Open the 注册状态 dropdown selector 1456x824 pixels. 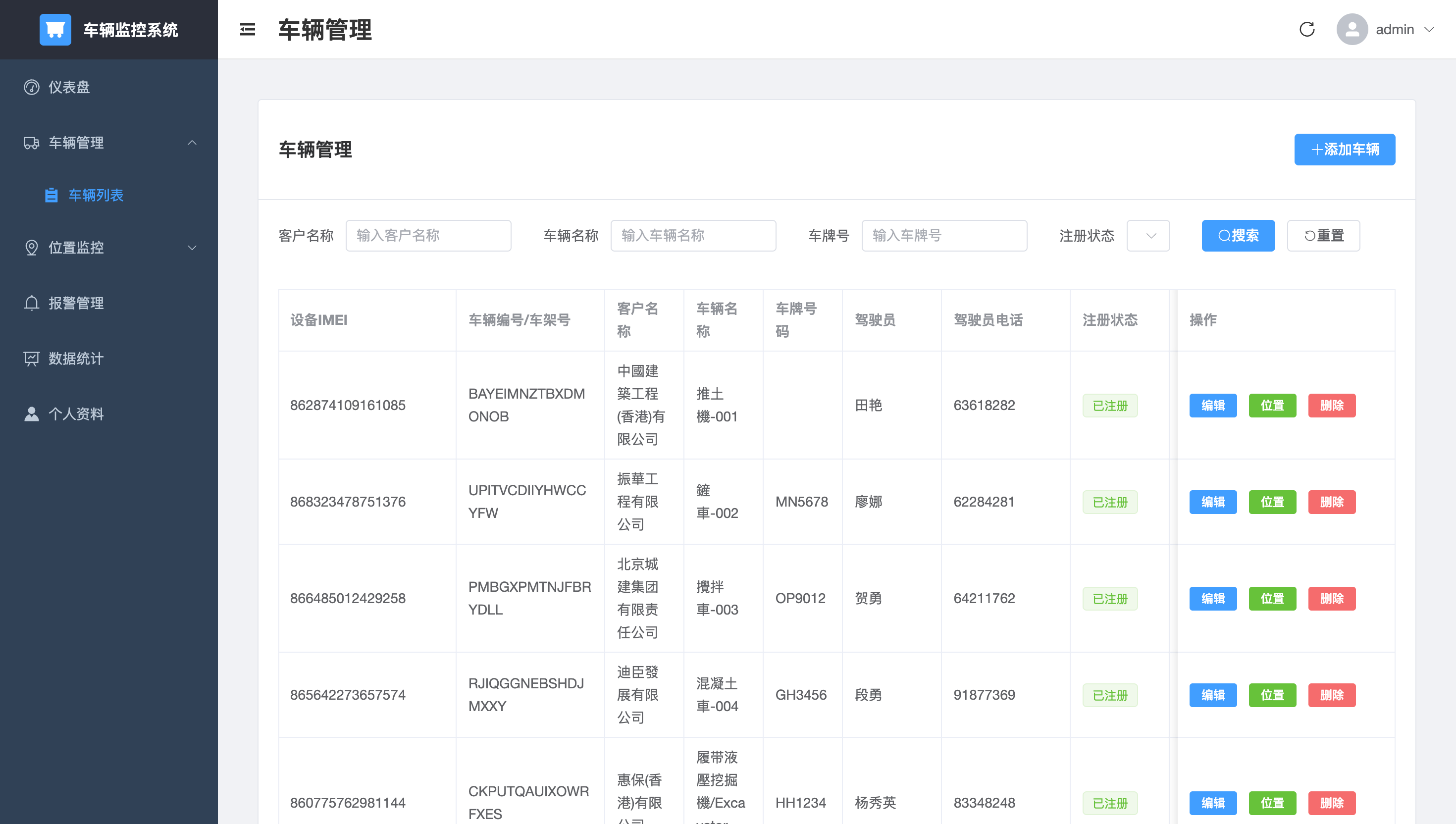pos(1147,235)
